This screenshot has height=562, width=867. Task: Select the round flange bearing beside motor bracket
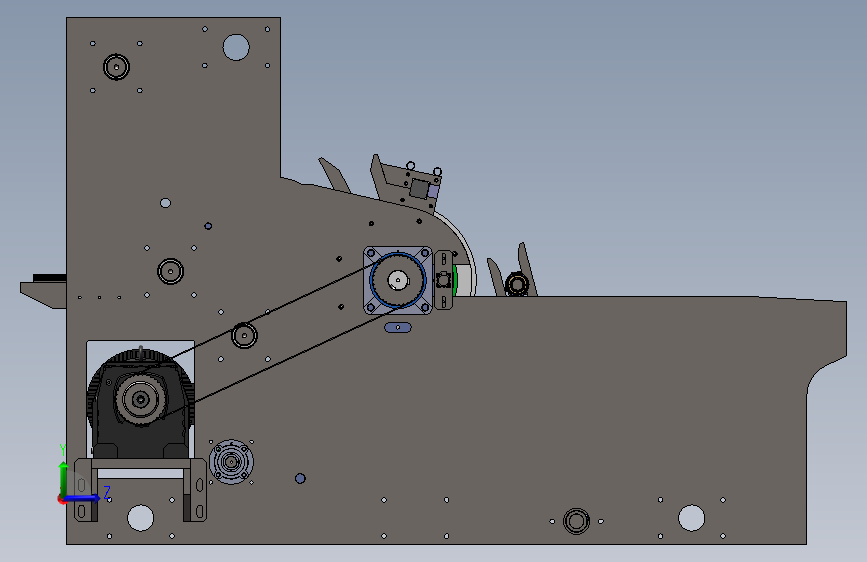pyautogui.click(x=231, y=461)
